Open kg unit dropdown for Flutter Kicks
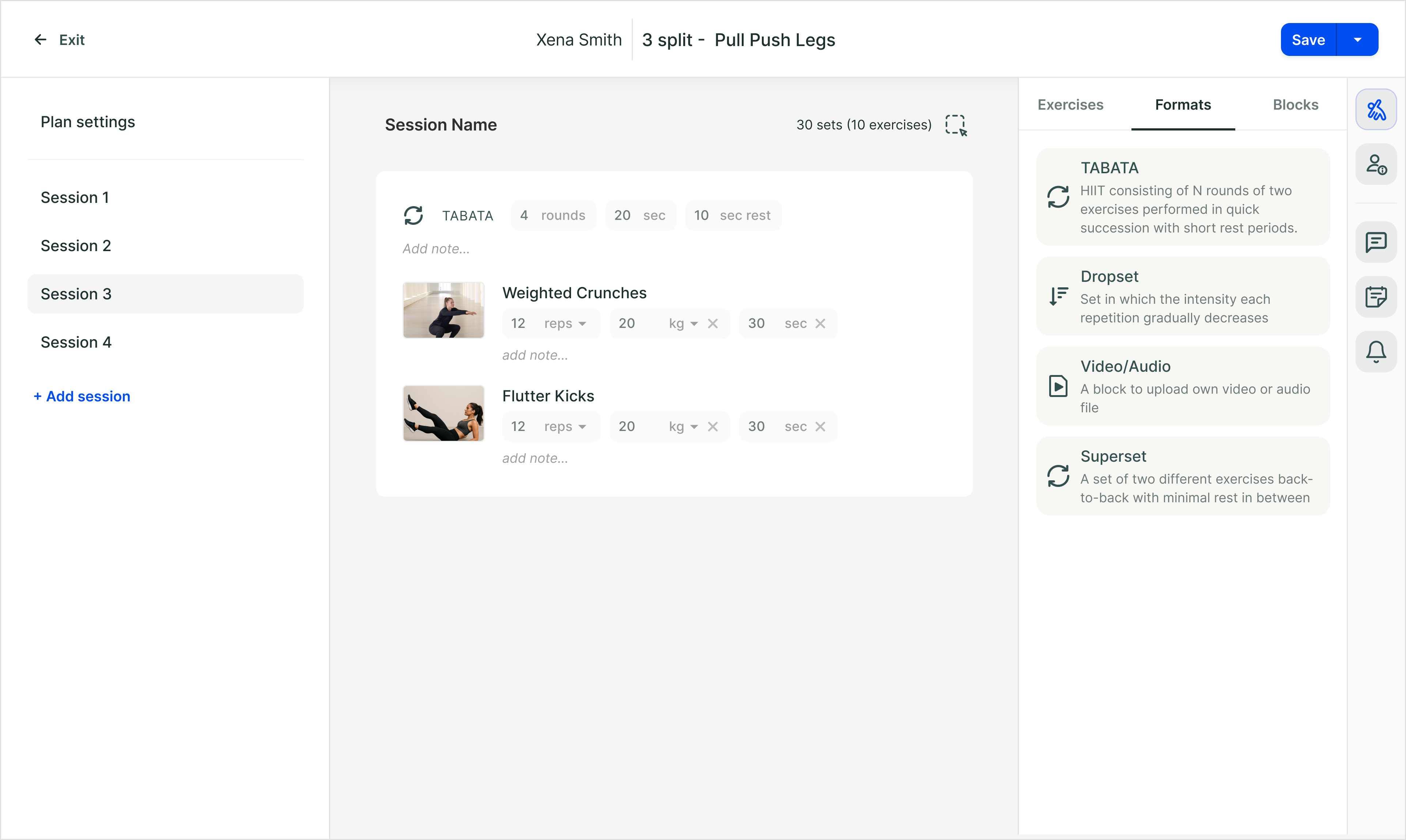The image size is (1406, 840). point(694,427)
